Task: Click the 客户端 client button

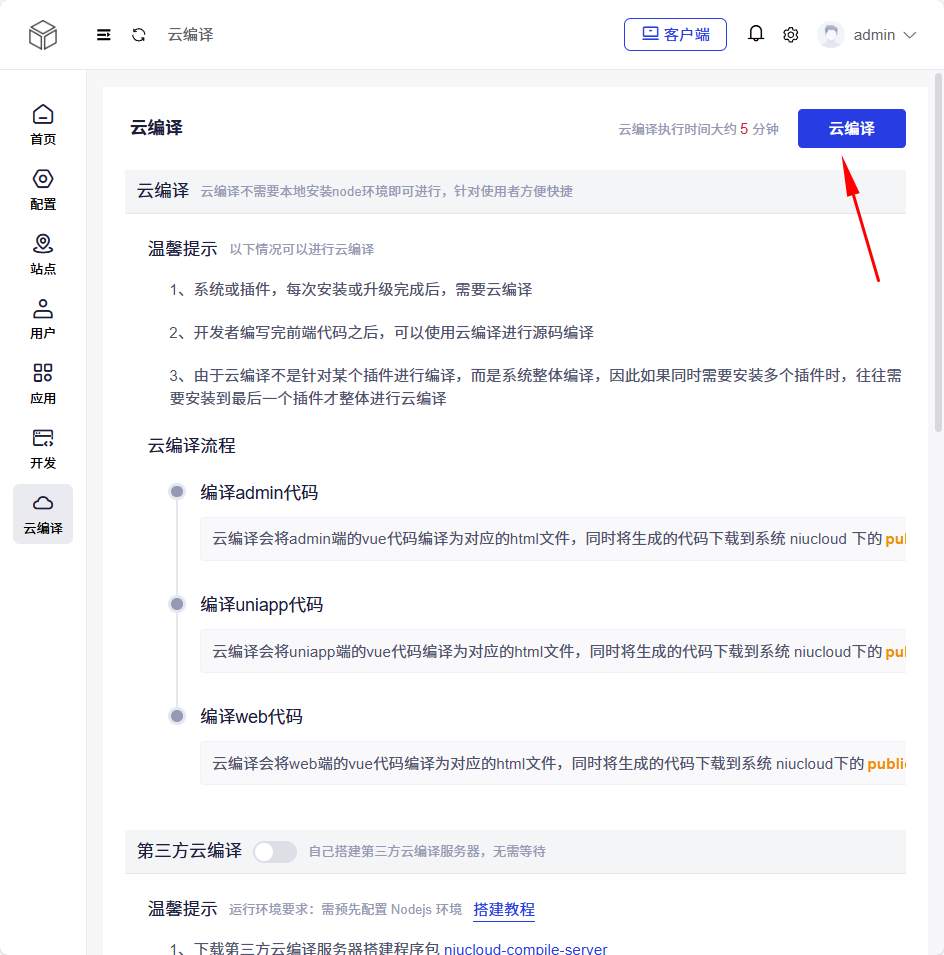Action: click(675, 34)
